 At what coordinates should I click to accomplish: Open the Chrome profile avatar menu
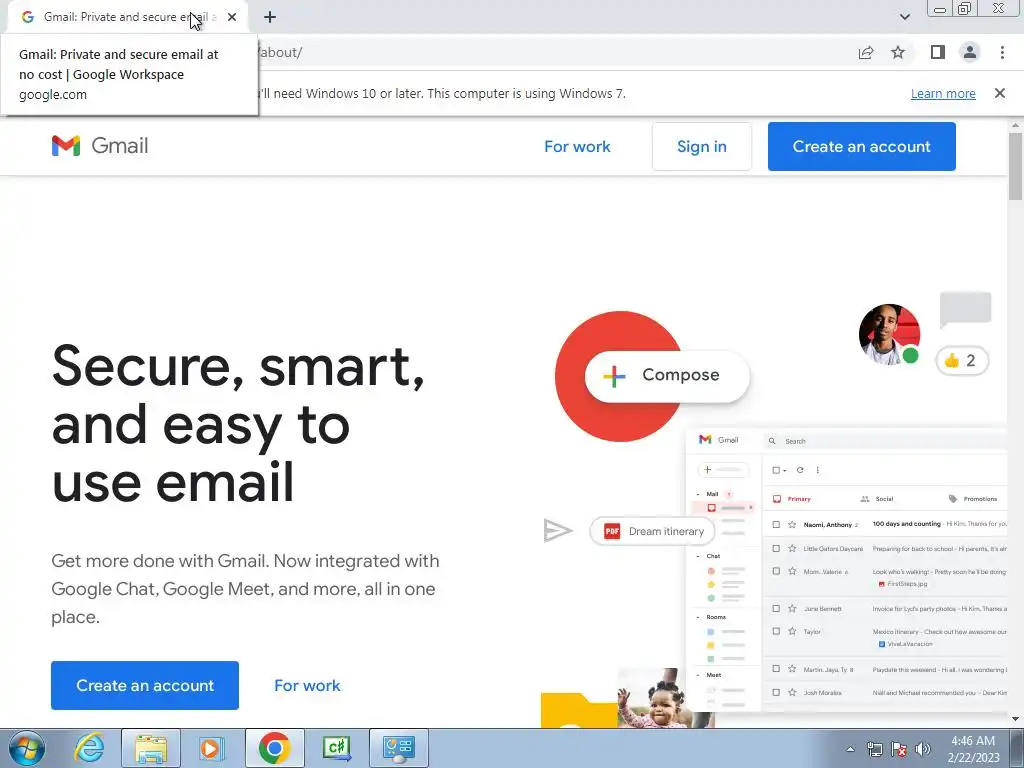pos(970,52)
